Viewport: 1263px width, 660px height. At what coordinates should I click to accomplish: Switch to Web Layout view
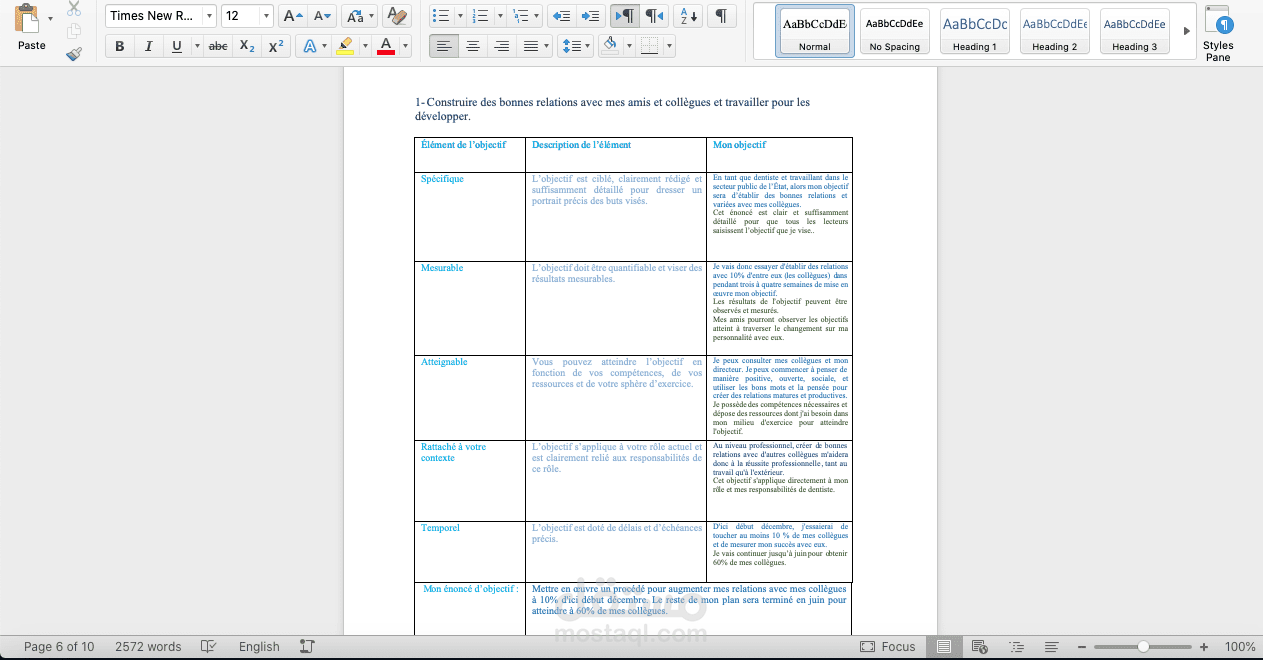(979, 647)
